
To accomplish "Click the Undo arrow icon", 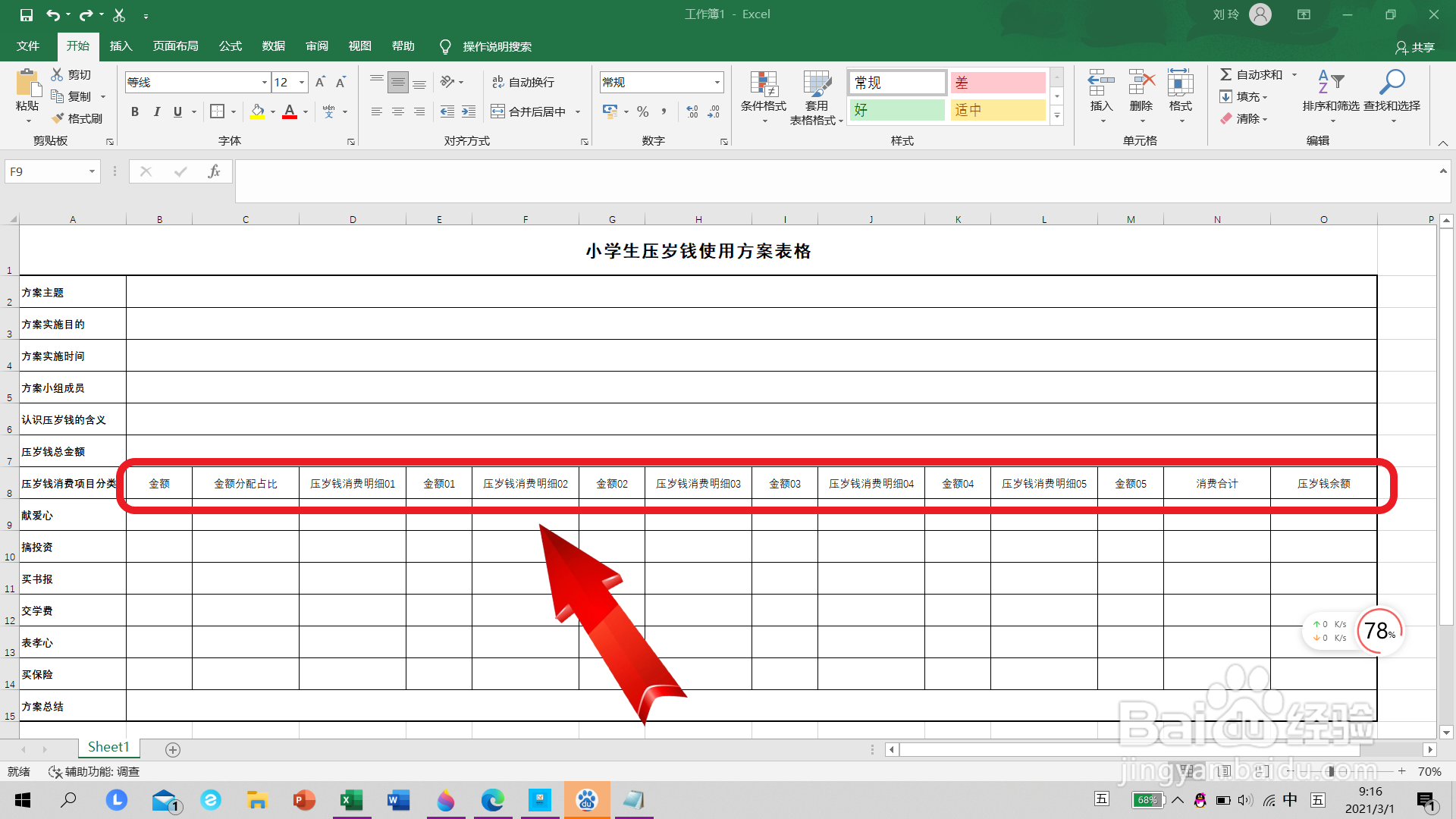I will [52, 14].
